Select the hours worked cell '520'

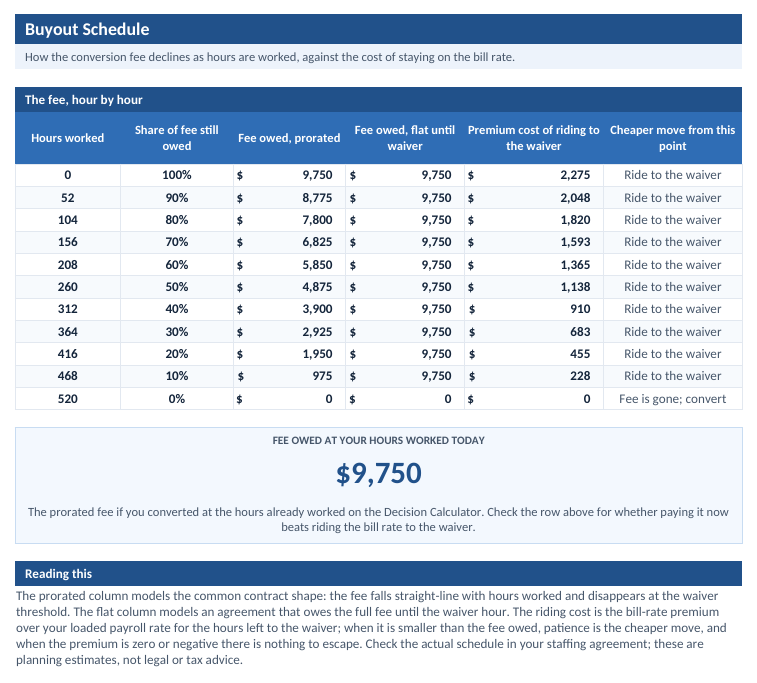click(x=68, y=399)
